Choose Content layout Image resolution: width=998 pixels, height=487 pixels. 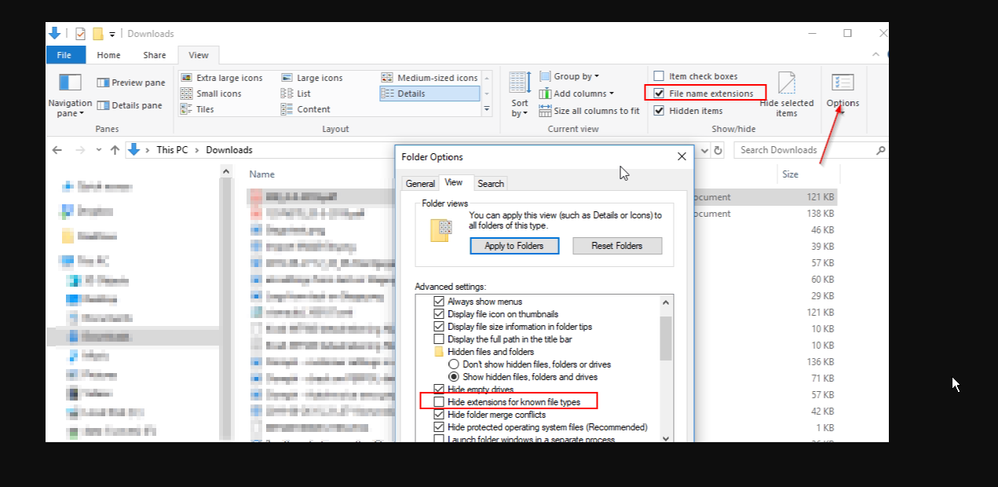coord(306,109)
